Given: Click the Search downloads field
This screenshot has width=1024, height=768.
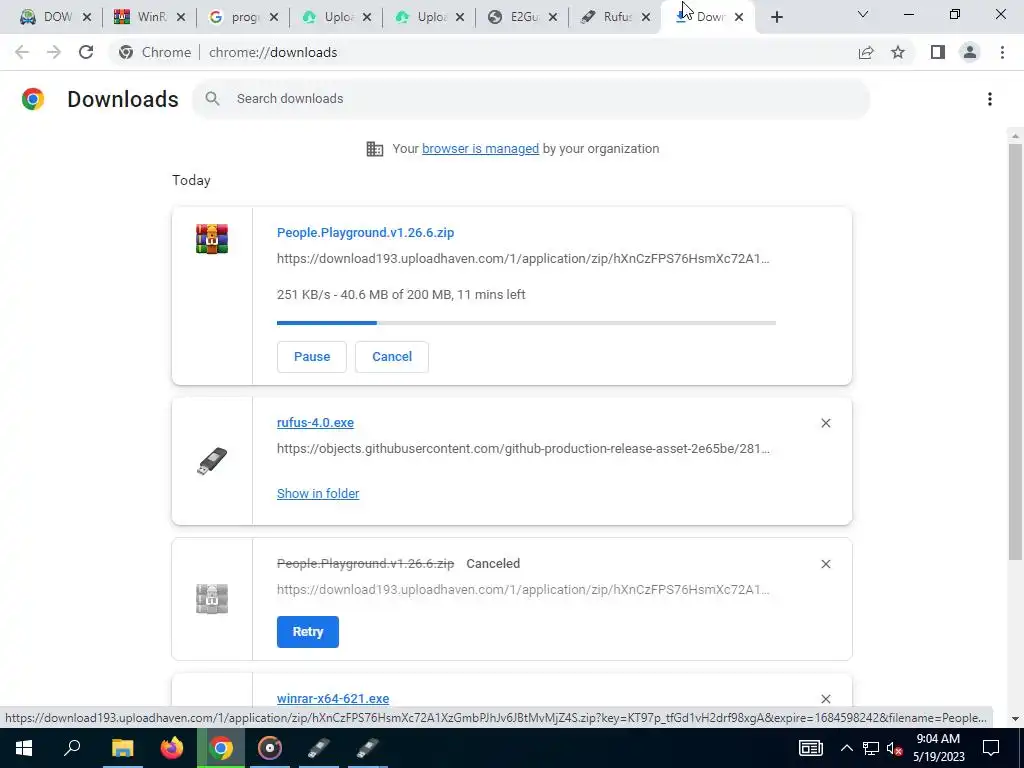Looking at the screenshot, I should (x=531, y=99).
